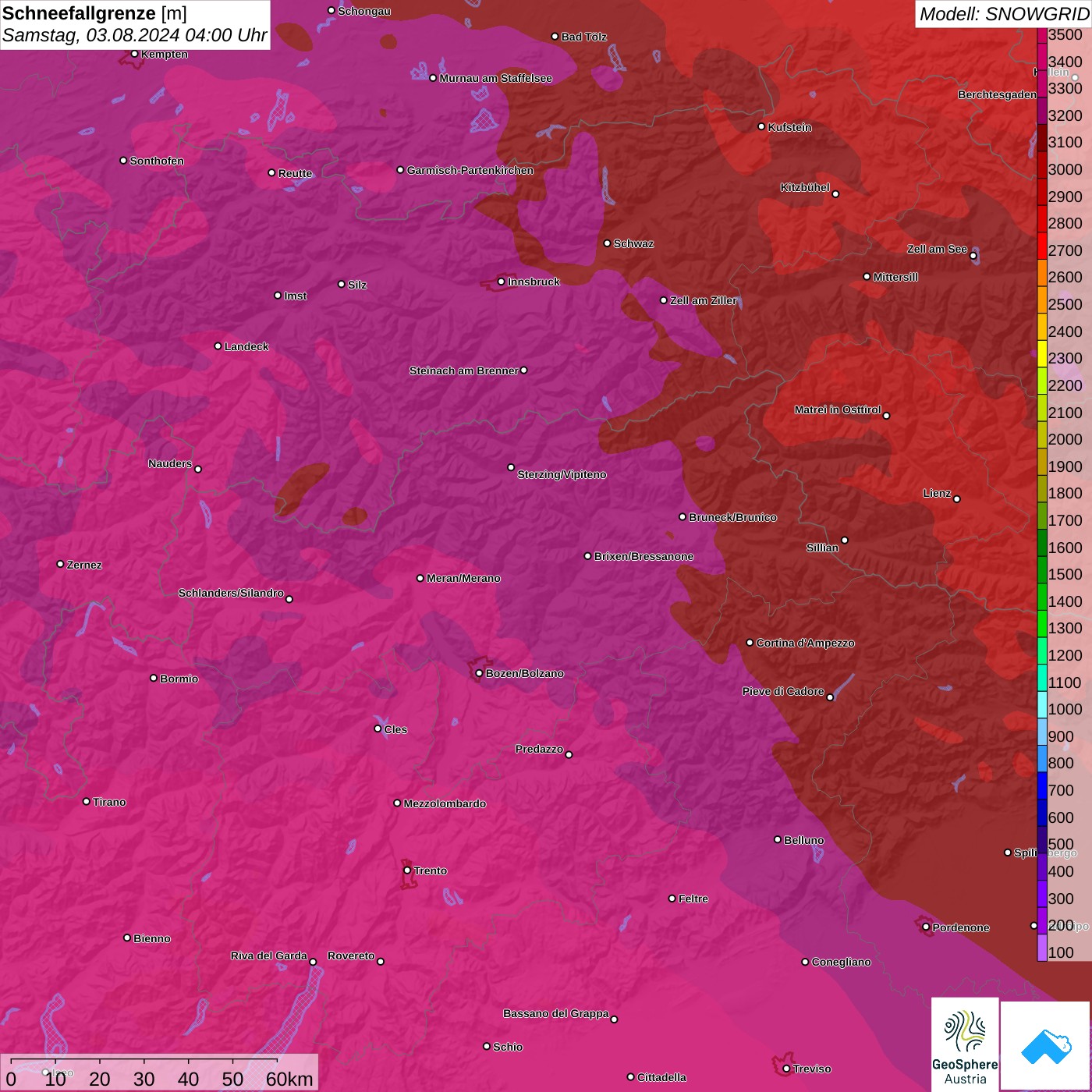Click the Kufstein city label
The width and height of the screenshot is (1092, 1092).
click(x=789, y=127)
